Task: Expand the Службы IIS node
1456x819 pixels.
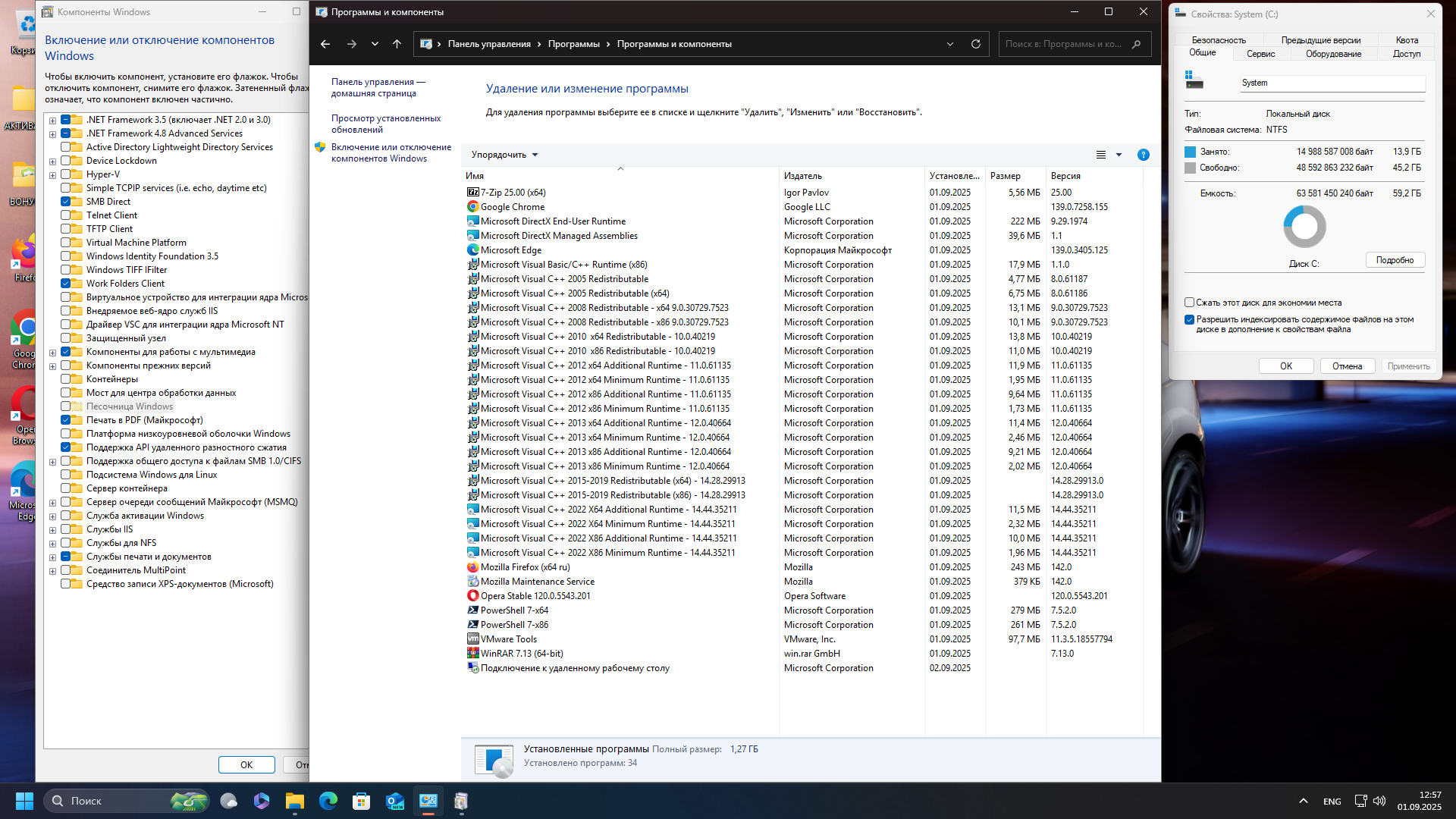Action: (x=52, y=529)
